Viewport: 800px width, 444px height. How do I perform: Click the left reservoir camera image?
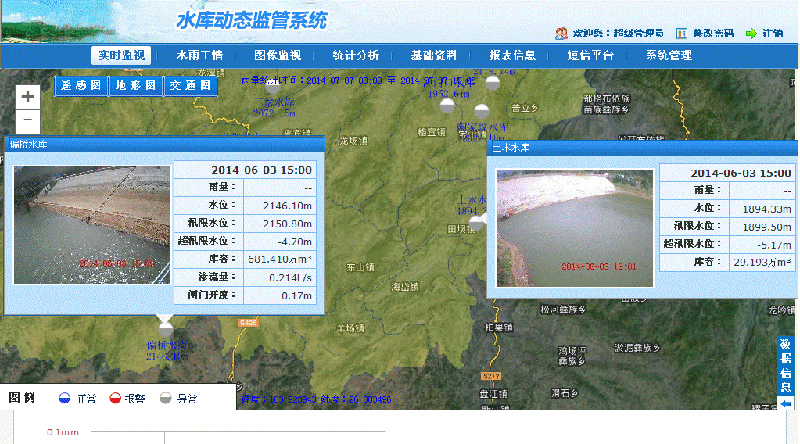coord(92,224)
